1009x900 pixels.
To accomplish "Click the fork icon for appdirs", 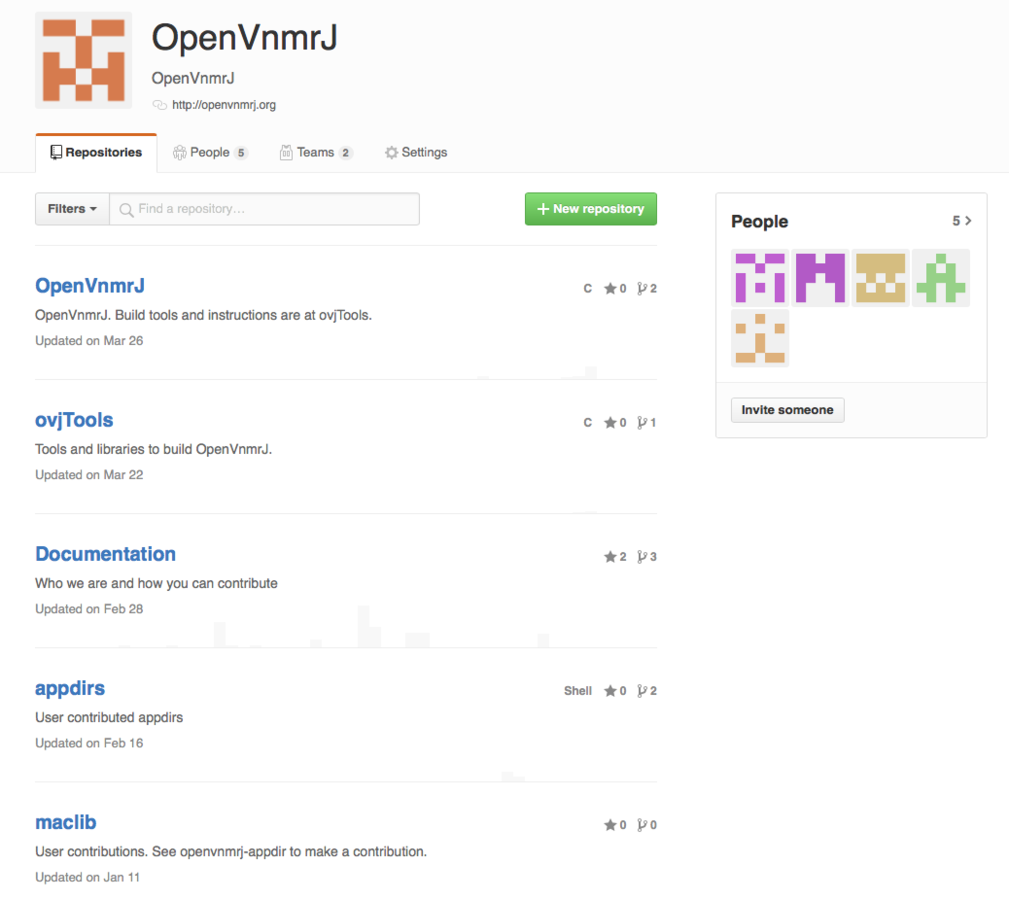I will 642,691.
